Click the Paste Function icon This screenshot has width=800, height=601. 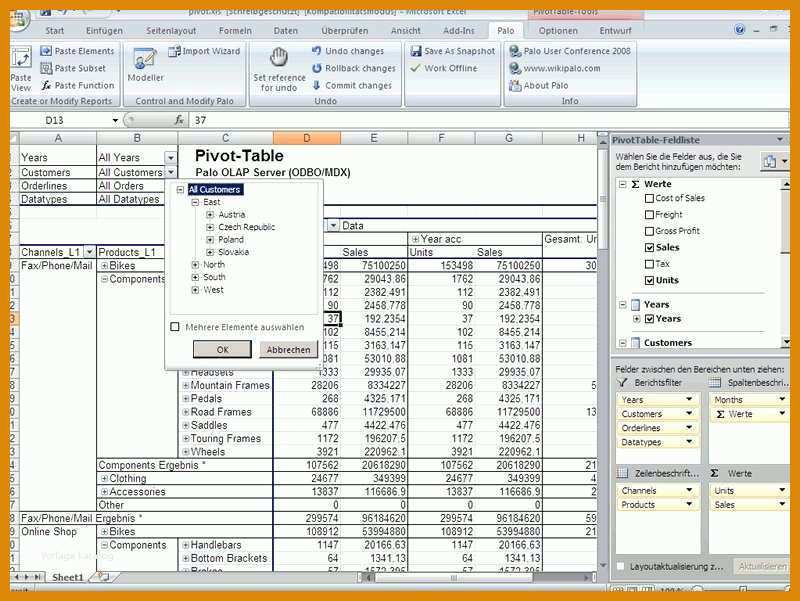tap(46, 85)
